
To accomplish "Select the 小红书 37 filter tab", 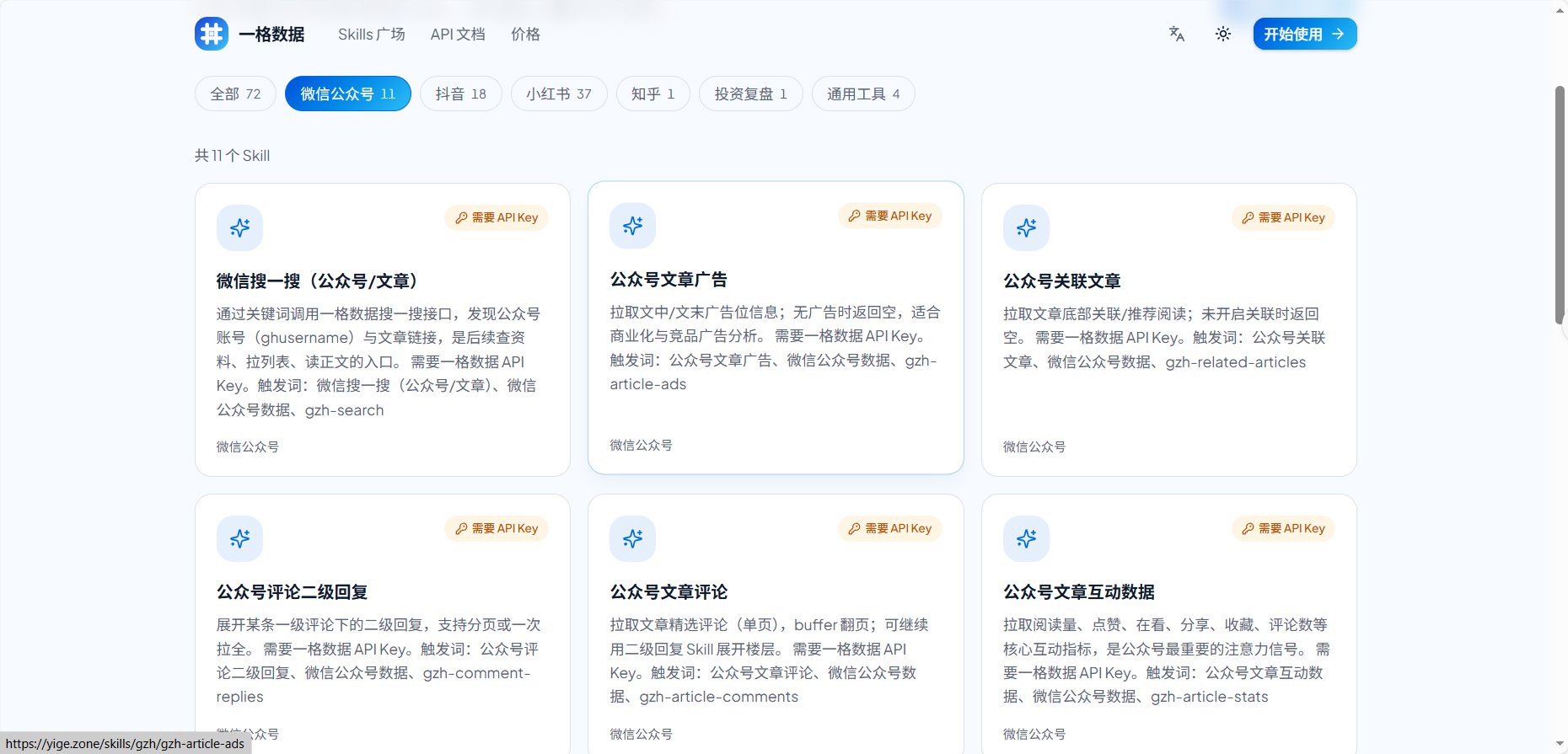I will tap(559, 94).
